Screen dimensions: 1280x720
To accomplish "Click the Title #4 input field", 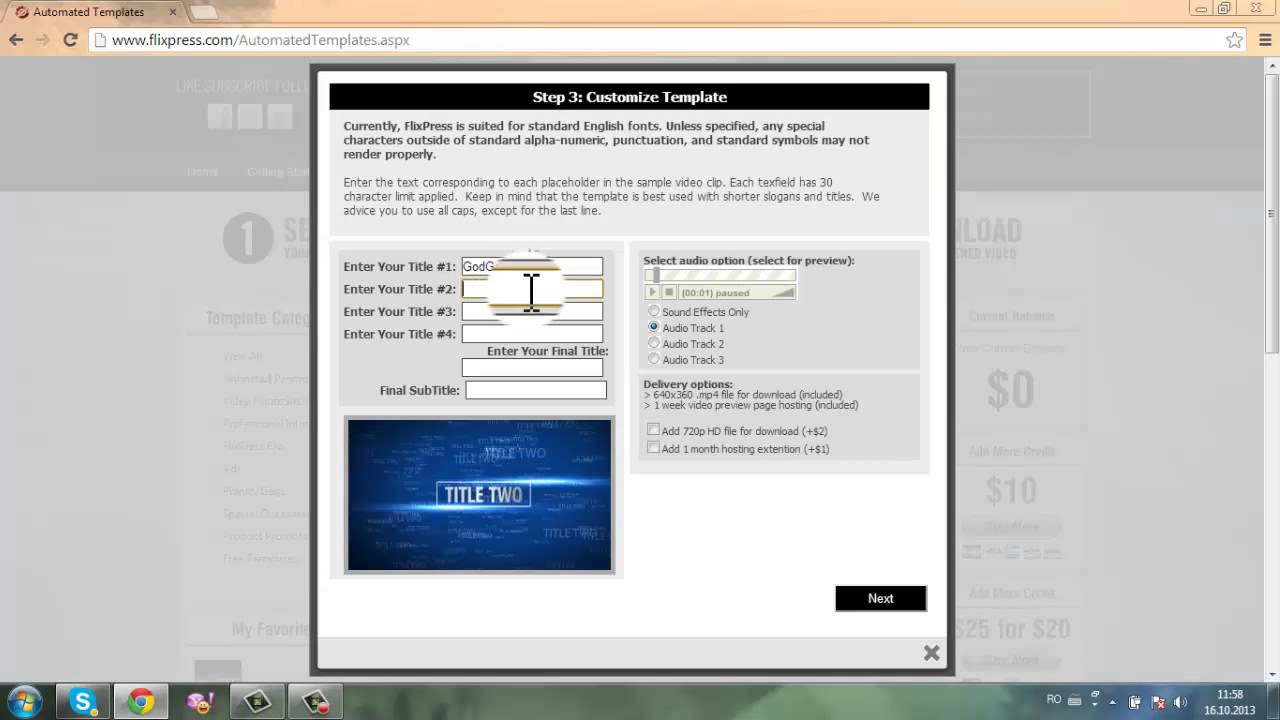I will coord(532,334).
